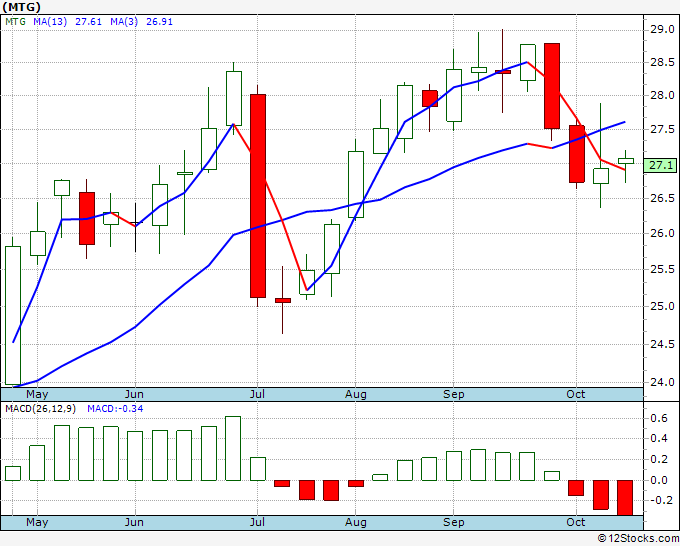Click the 24.5 price axis label
The image size is (680, 546).
(x=662, y=344)
